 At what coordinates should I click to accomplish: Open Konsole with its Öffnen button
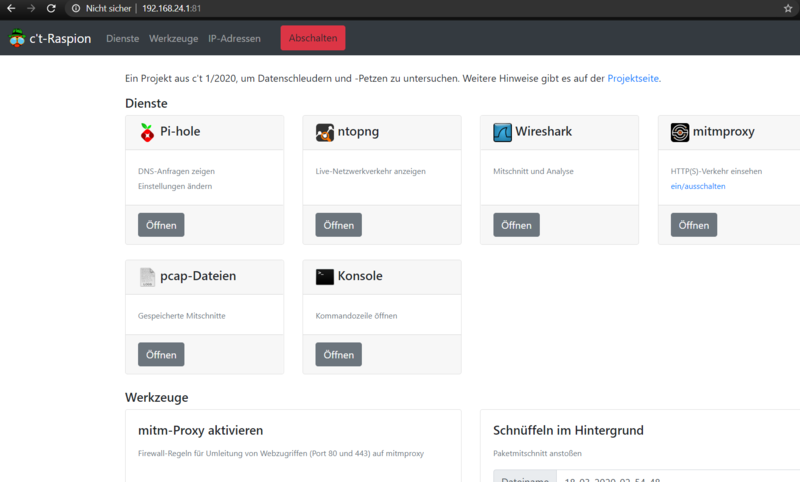tap(339, 354)
